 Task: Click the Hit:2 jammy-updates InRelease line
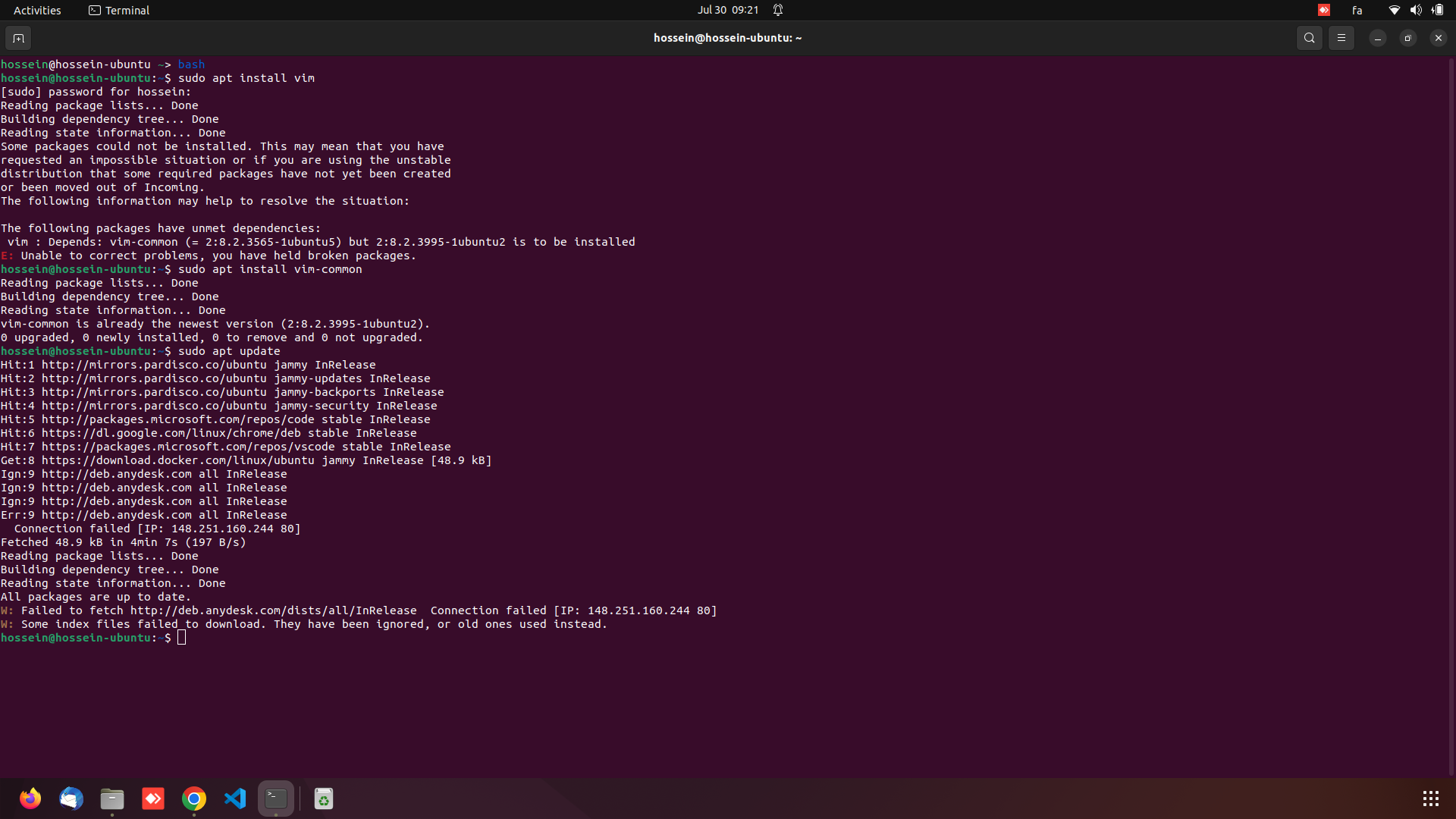215,378
